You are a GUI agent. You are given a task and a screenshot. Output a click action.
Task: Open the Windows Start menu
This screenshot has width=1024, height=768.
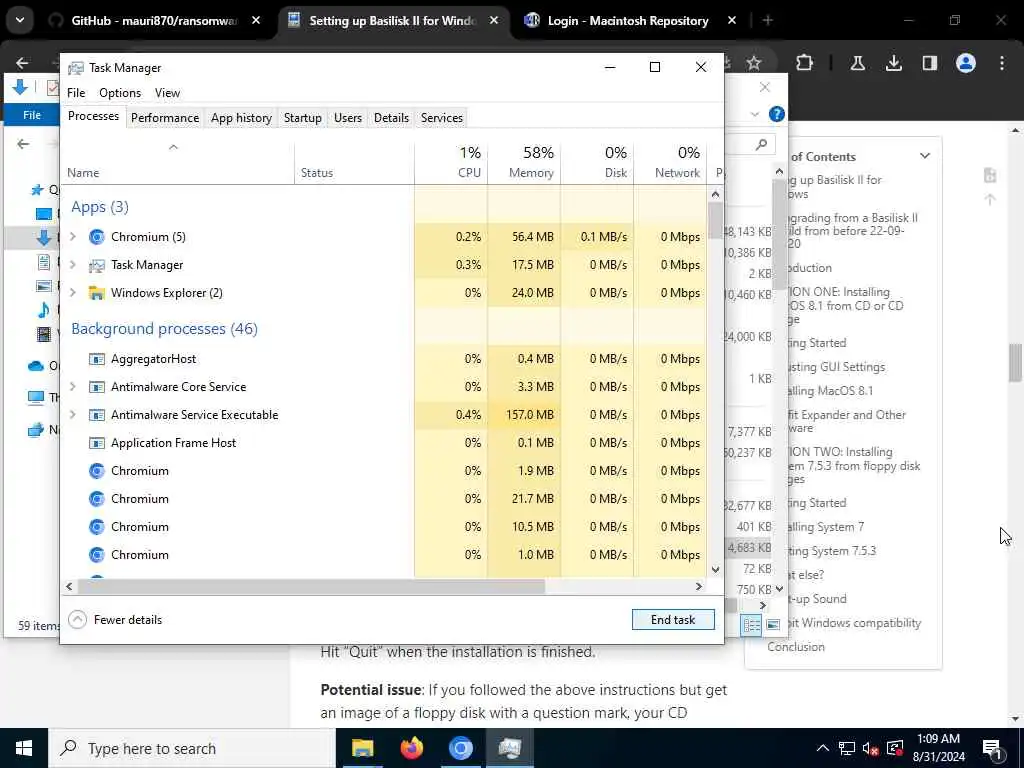tap(24, 748)
